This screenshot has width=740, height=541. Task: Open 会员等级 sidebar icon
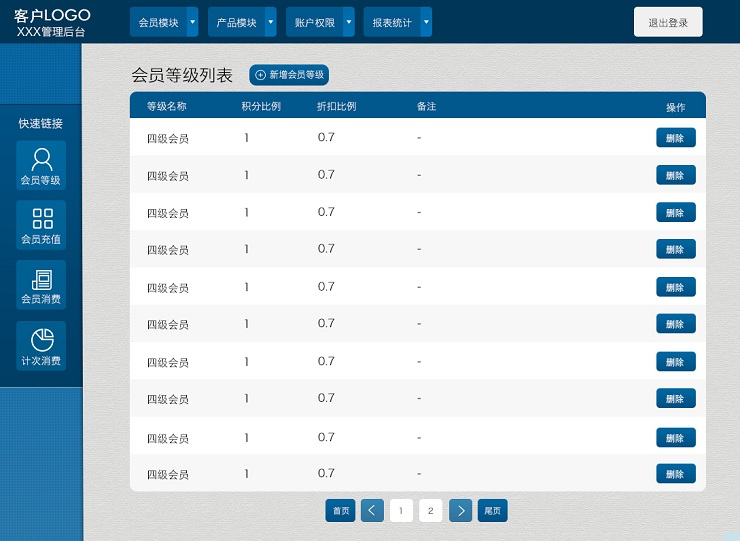41,166
